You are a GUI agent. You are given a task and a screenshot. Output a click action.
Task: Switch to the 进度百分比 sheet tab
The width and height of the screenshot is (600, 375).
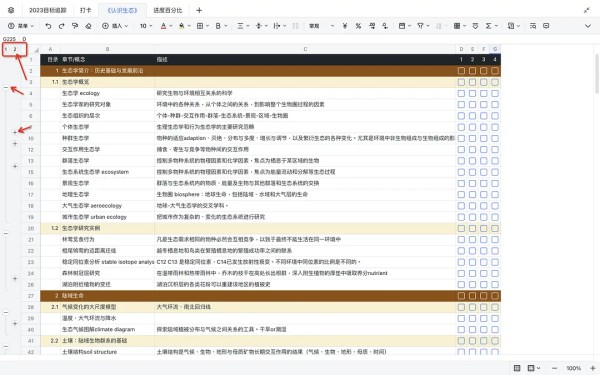coord(168,10)
